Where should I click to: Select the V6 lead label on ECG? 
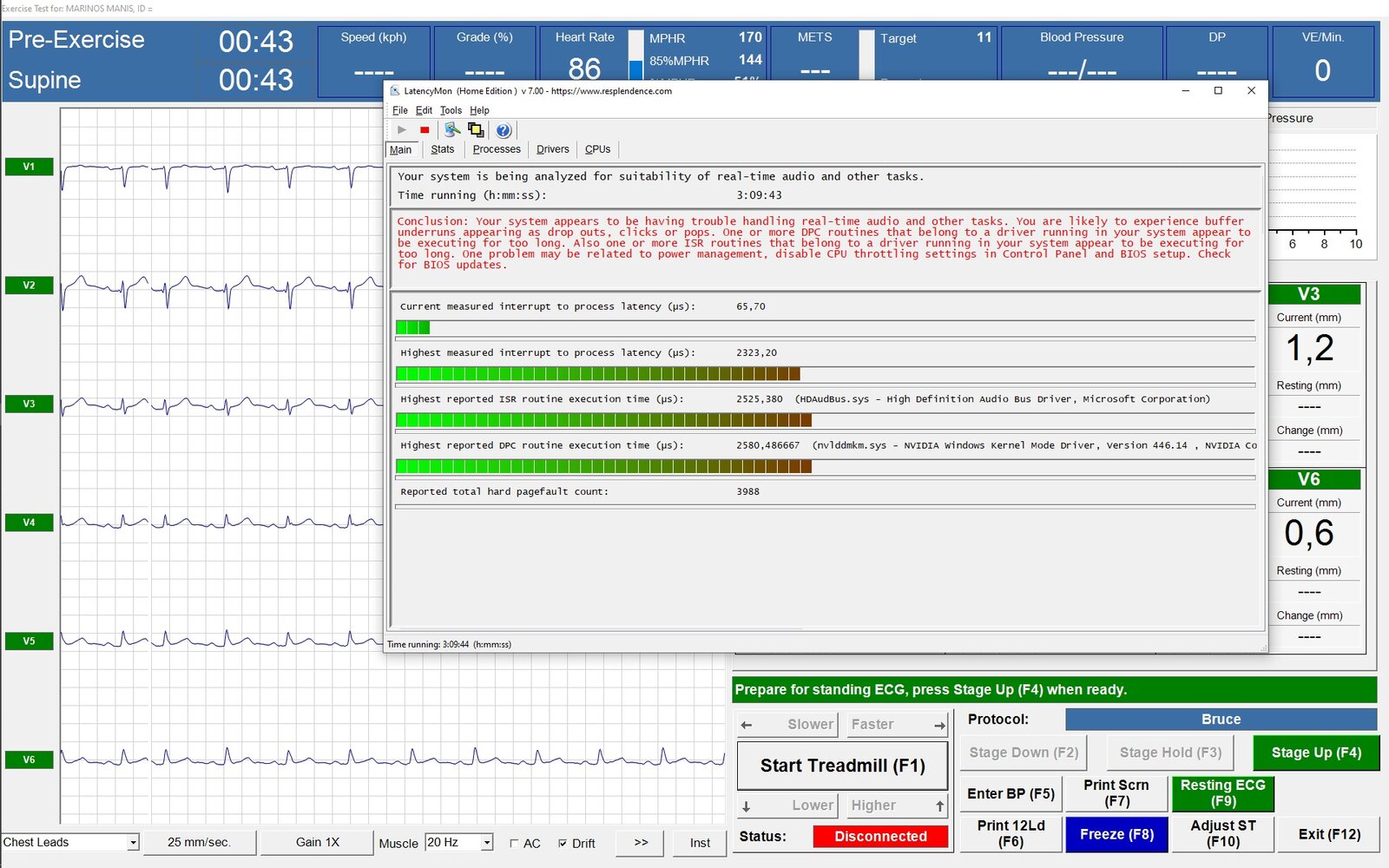tap(29, 759)
